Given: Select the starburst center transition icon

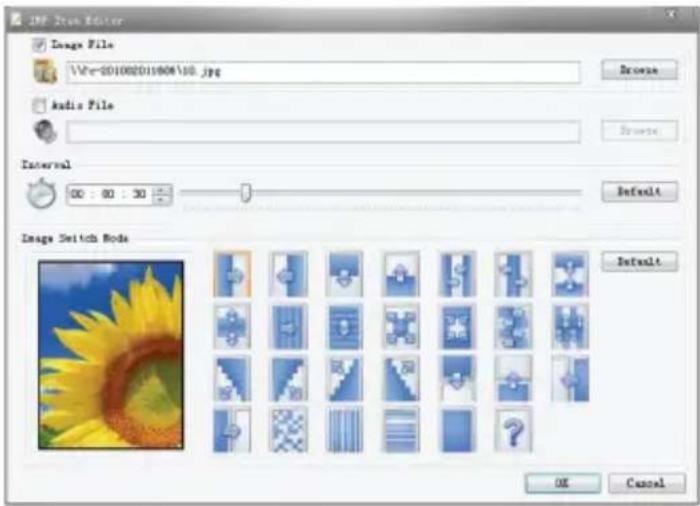Looking at the screenshot, I should 457,326.
